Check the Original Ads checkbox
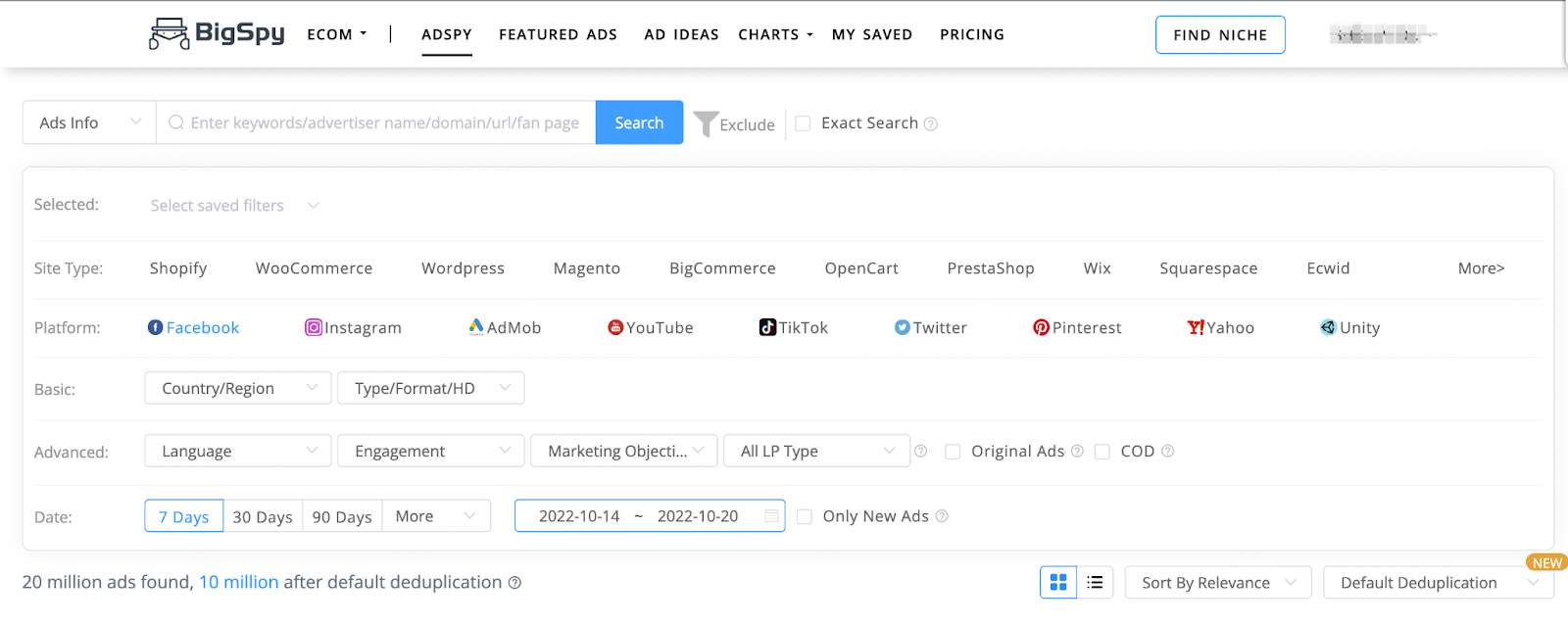This screenshot has height=625, width=1568. (x=953, y=452)
